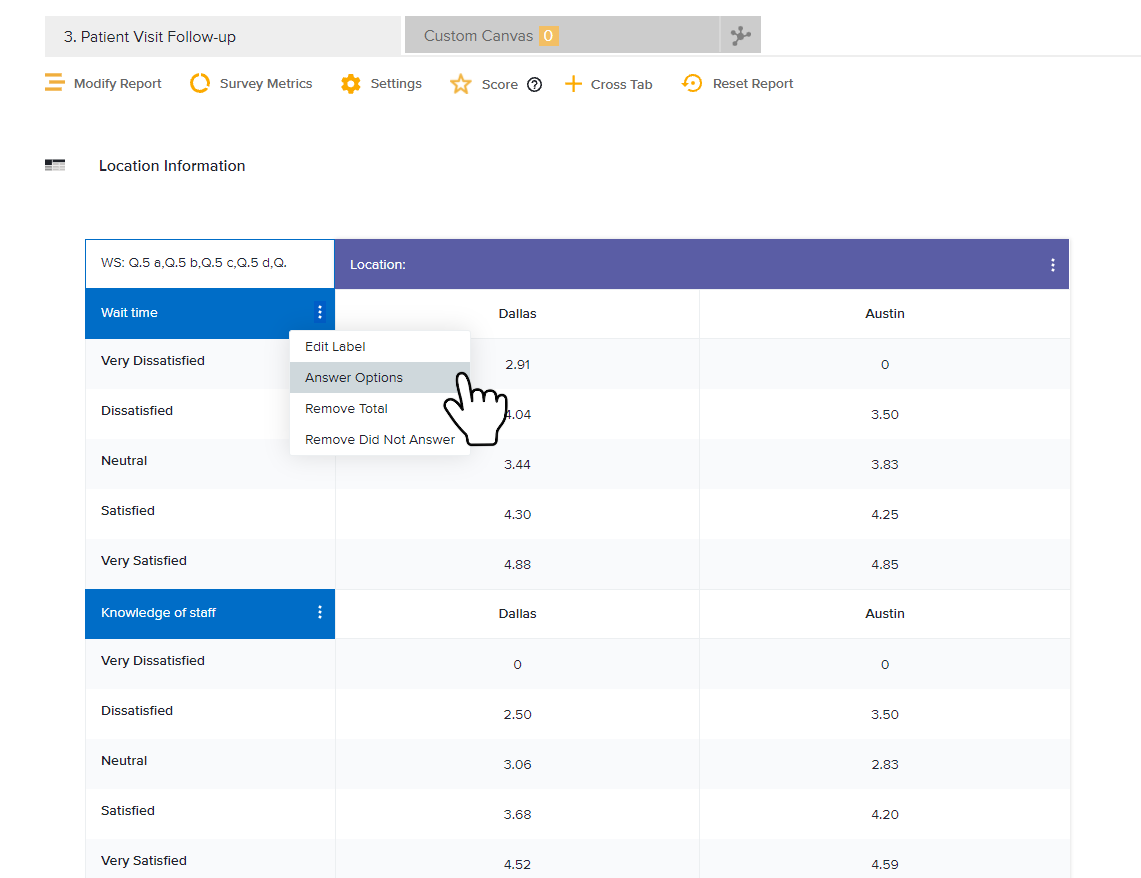
Task: Open the network diagram tab icon
Action: (x=740, y=36)
